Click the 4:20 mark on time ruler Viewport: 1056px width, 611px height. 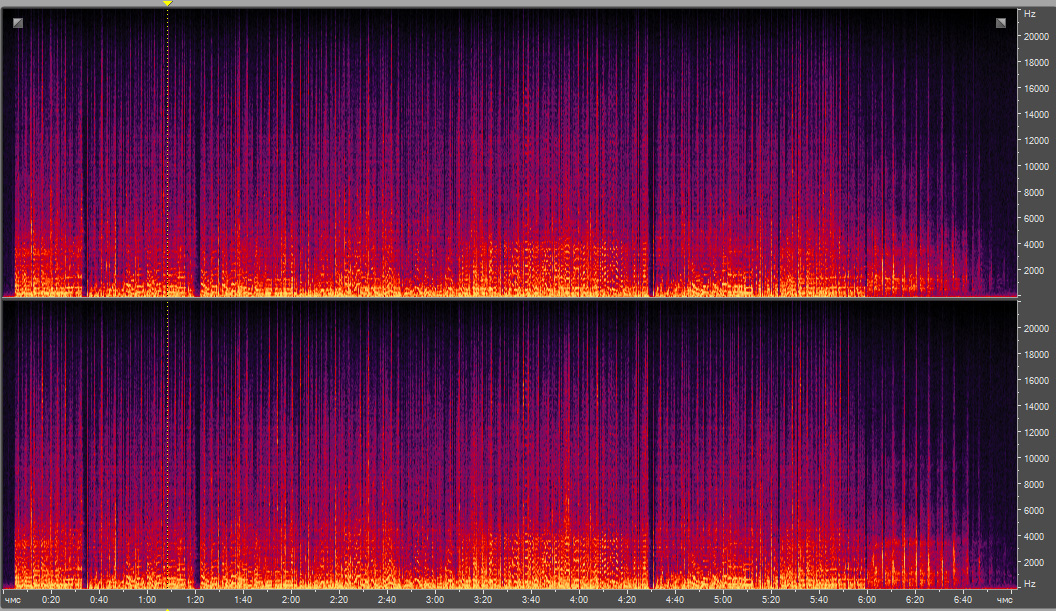click(627, 600)
